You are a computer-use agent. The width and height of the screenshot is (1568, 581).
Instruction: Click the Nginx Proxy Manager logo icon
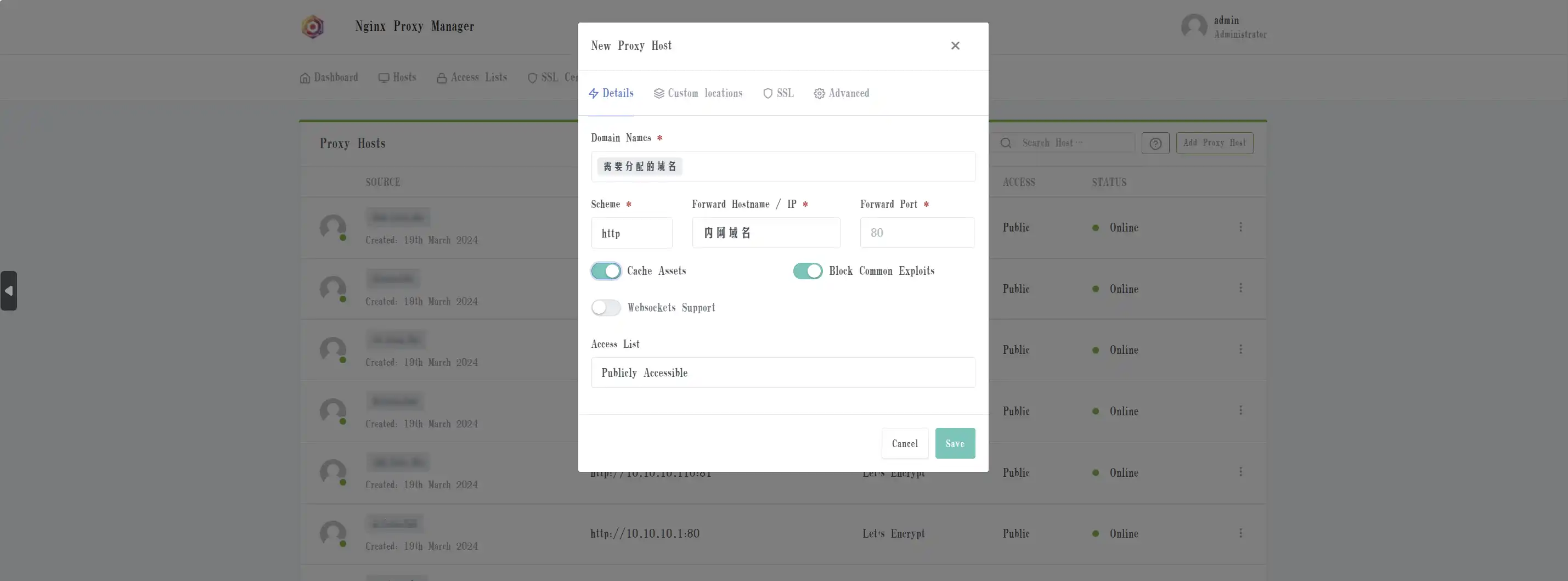pos(312,27)
